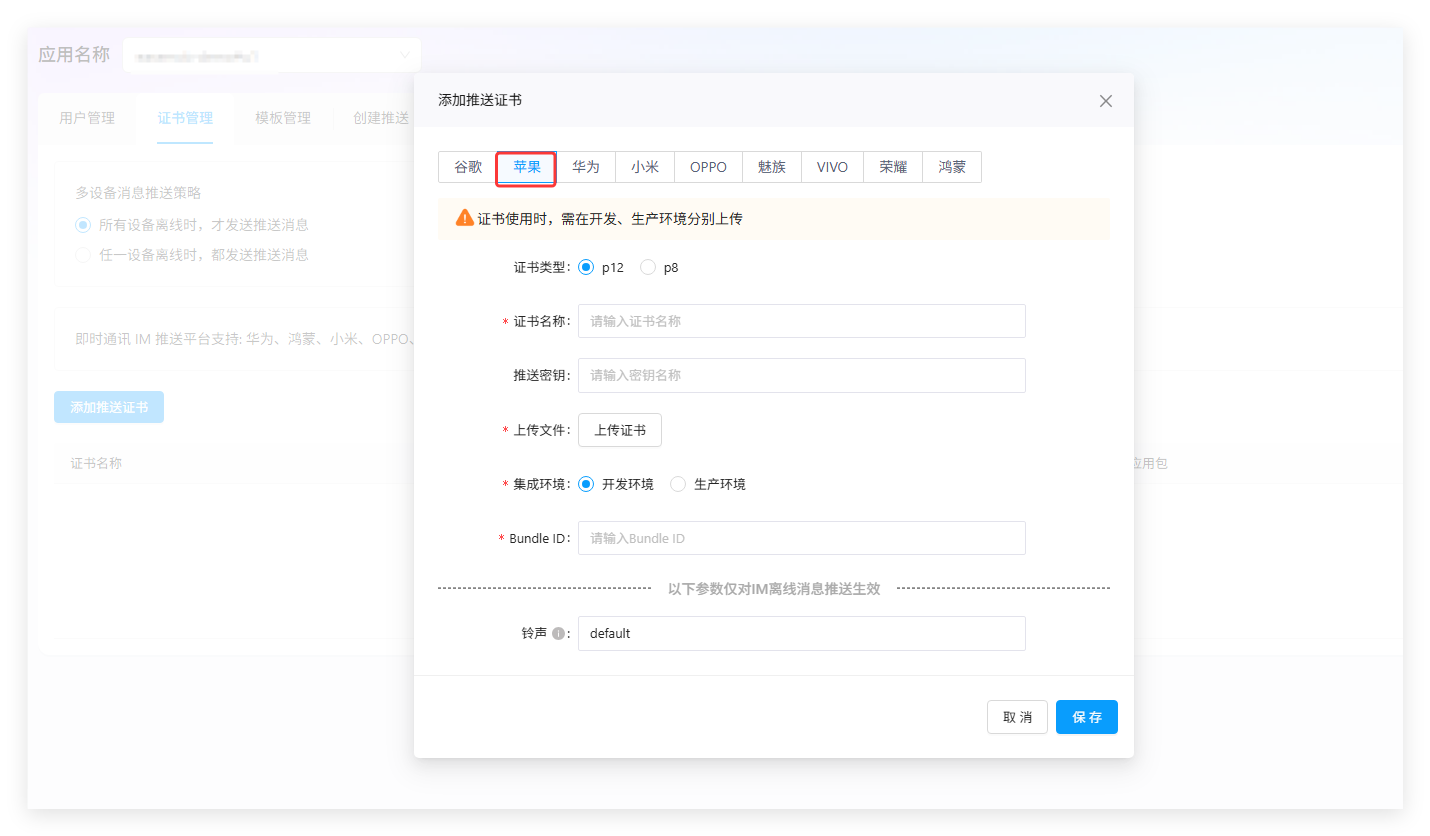Select the p12 certificate type
The width and height of the screenshot is (1430, 836).
click(x=586, y=268)
